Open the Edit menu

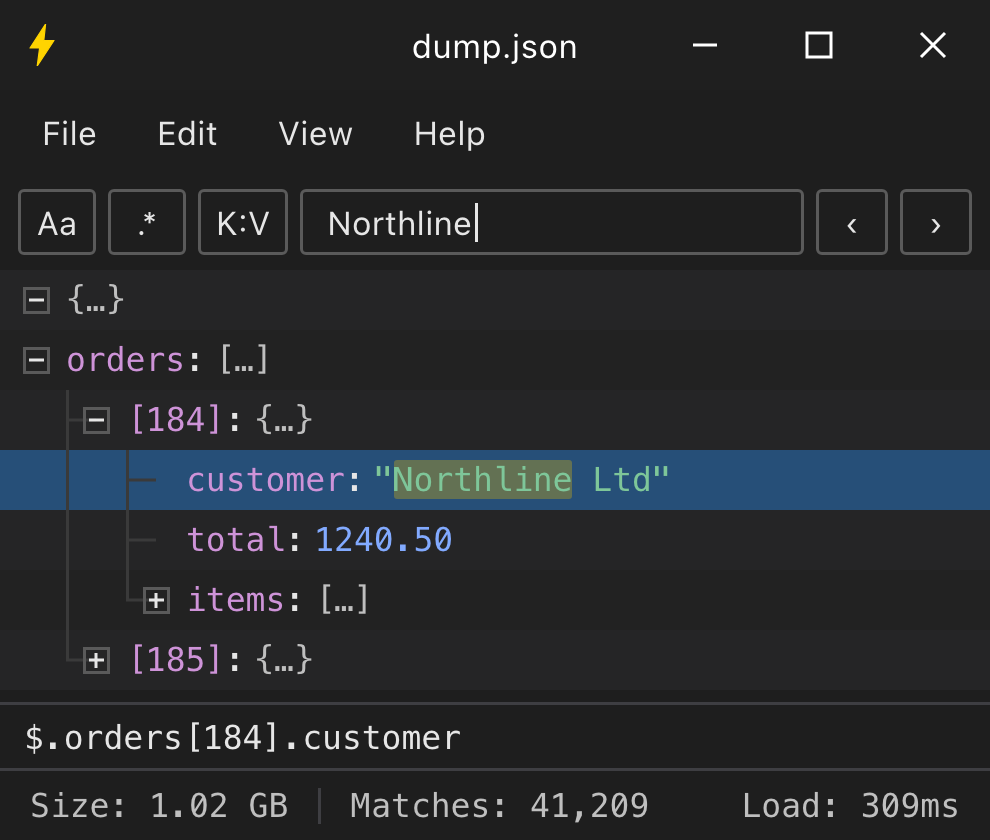pos(188,134)
